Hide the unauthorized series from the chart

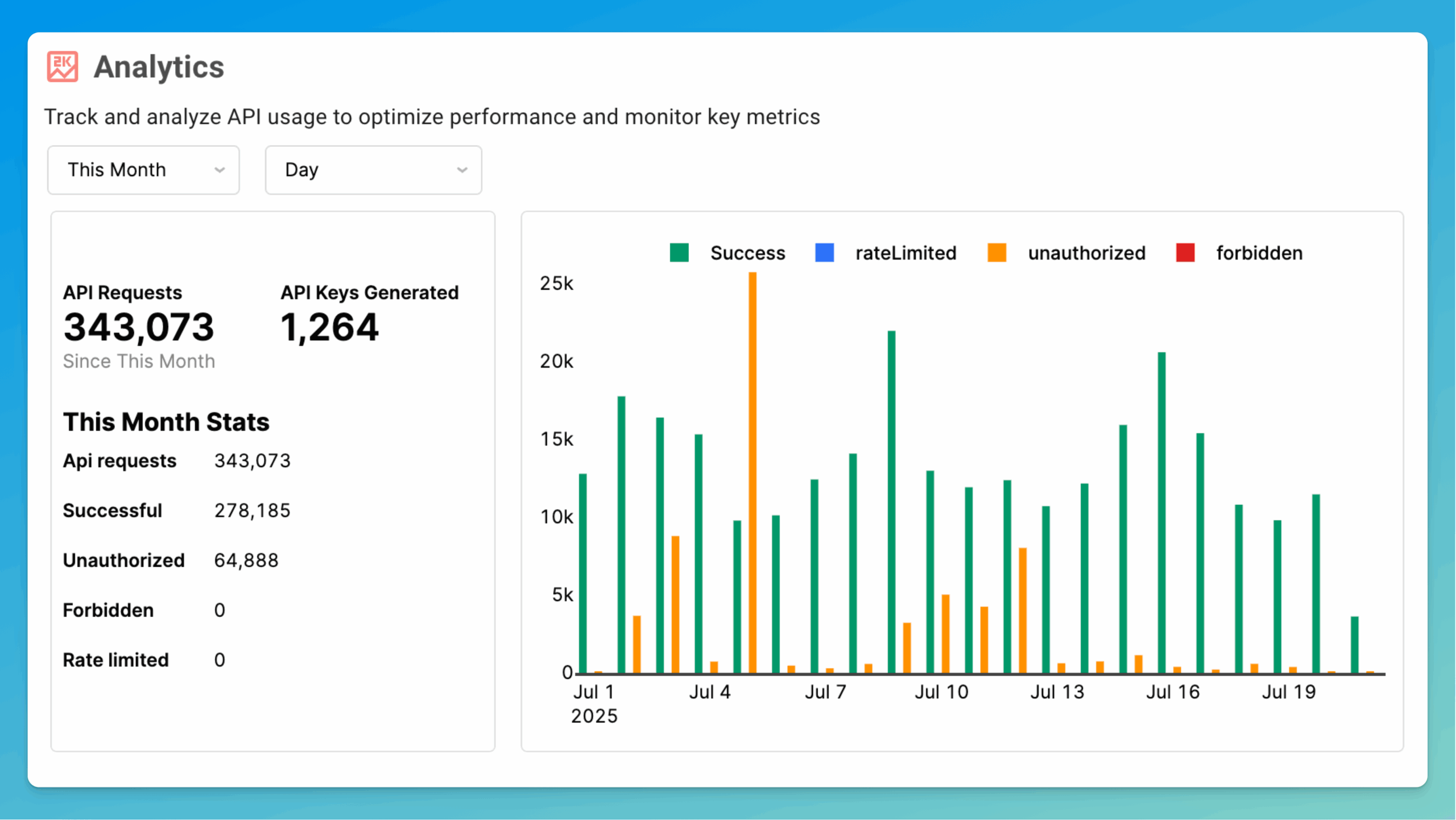click(x=1086, y=253)
